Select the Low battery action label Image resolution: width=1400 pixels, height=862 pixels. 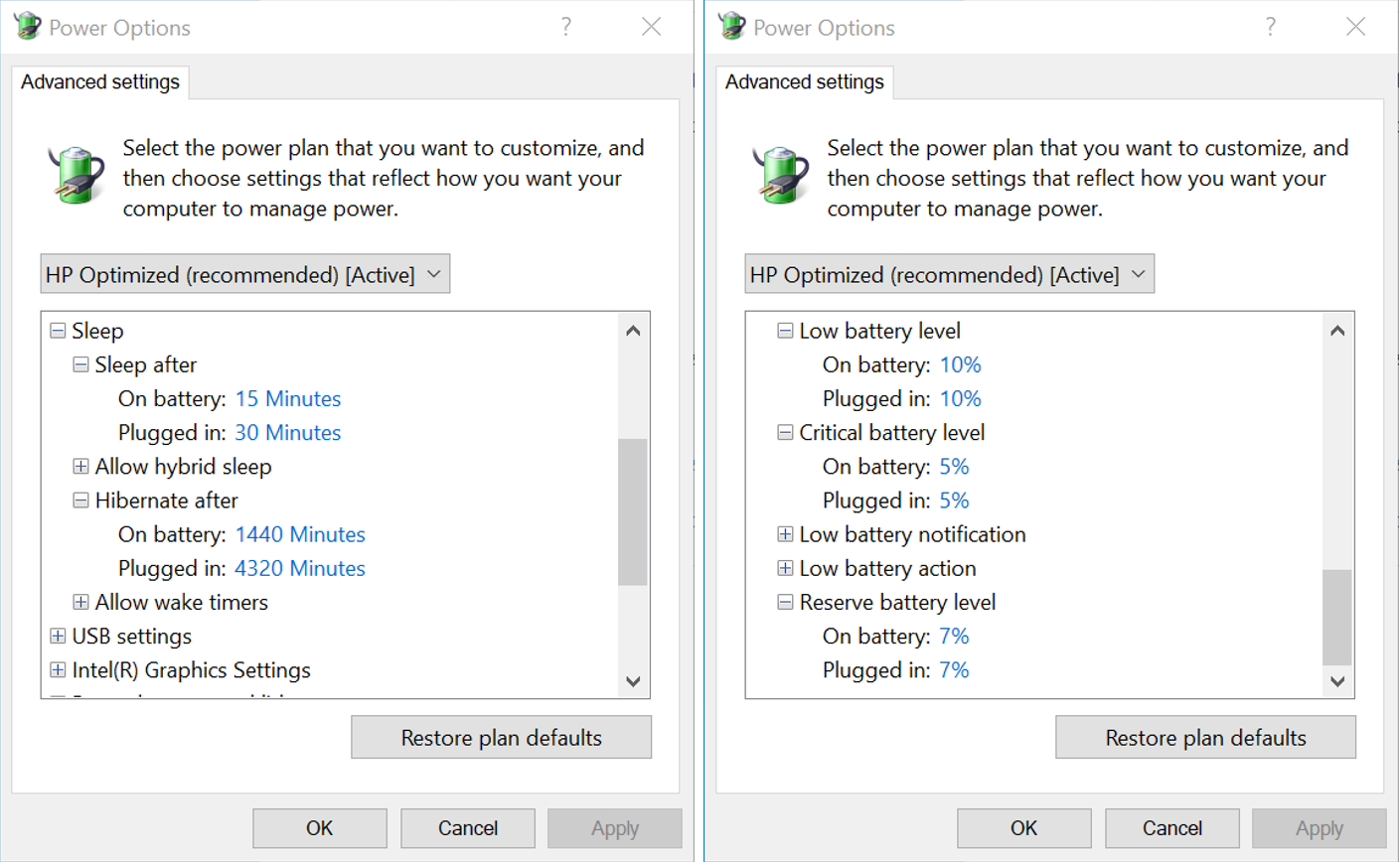pos(887,568)
